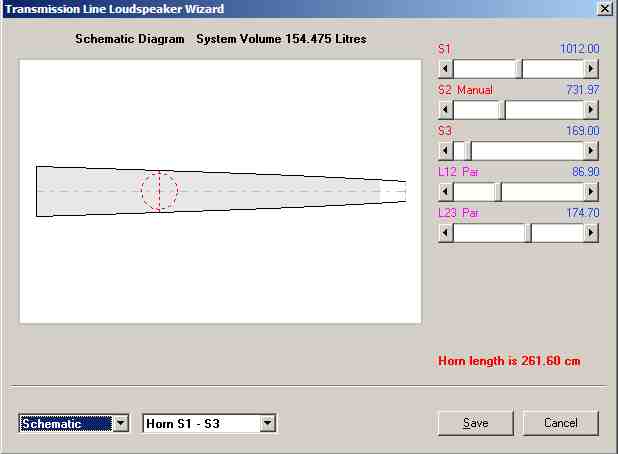Click the System Volume 154.475 Litres text

pyautogui.click(x=281, y=39)
